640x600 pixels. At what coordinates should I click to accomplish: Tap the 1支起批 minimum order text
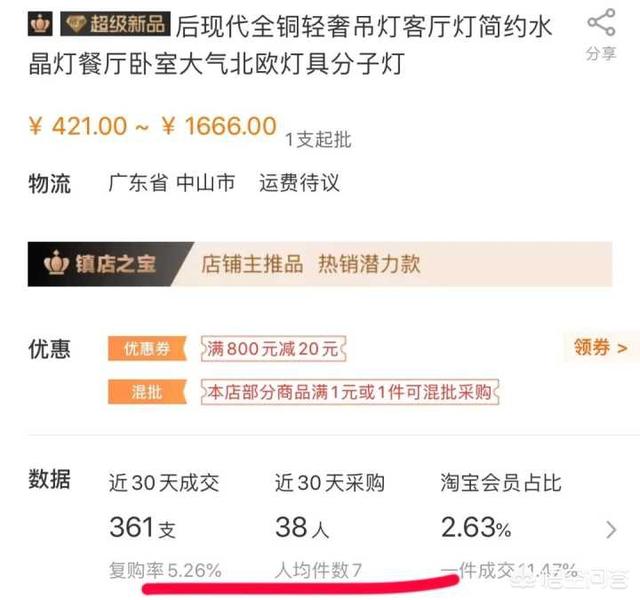318,140
